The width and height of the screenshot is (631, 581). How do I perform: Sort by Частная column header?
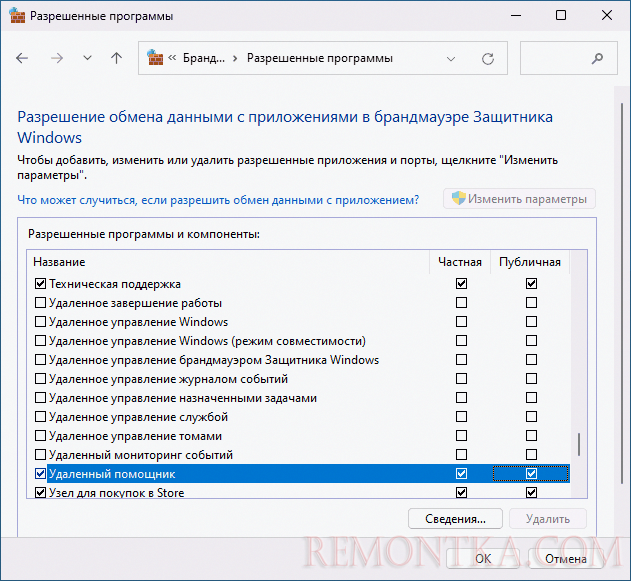click(460, 262)
